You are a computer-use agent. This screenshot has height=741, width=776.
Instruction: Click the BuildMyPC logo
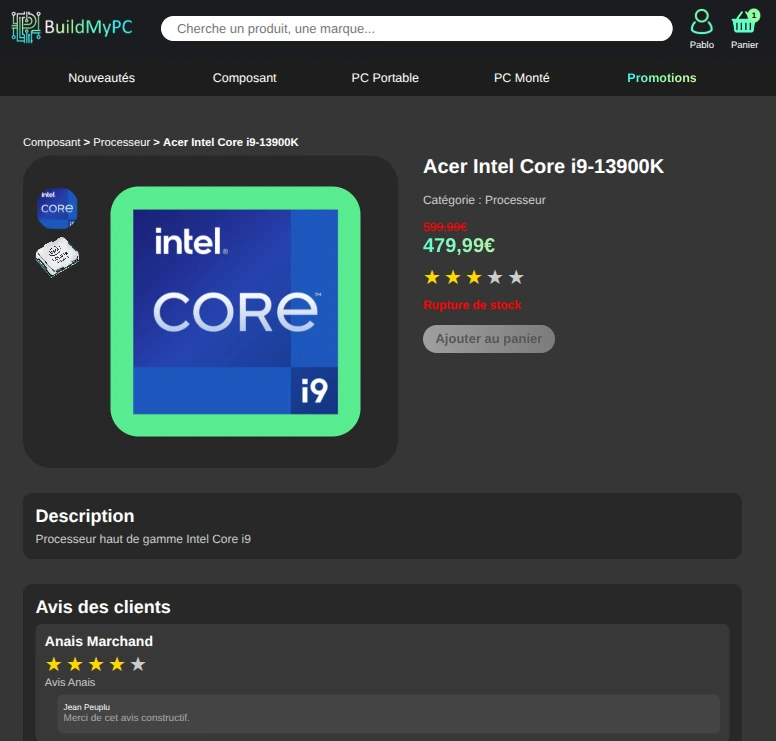click(x=72, y=27)
